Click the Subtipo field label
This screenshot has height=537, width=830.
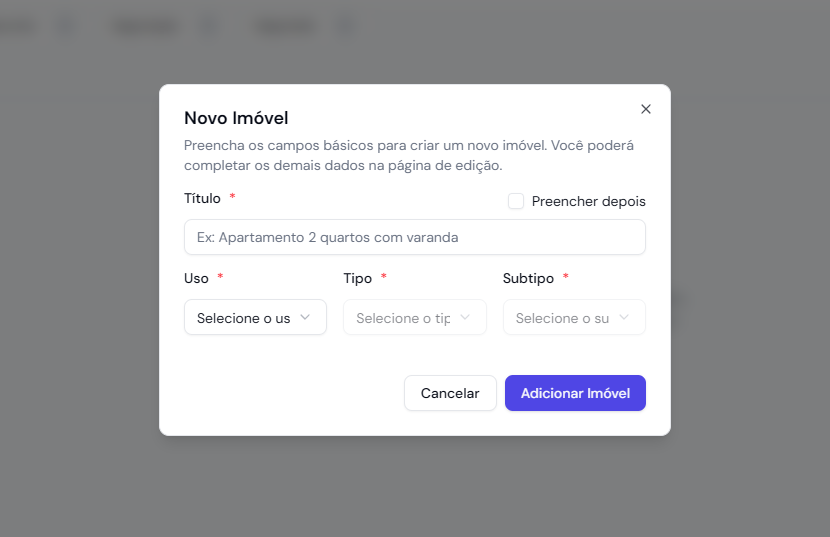coord(528,279)
